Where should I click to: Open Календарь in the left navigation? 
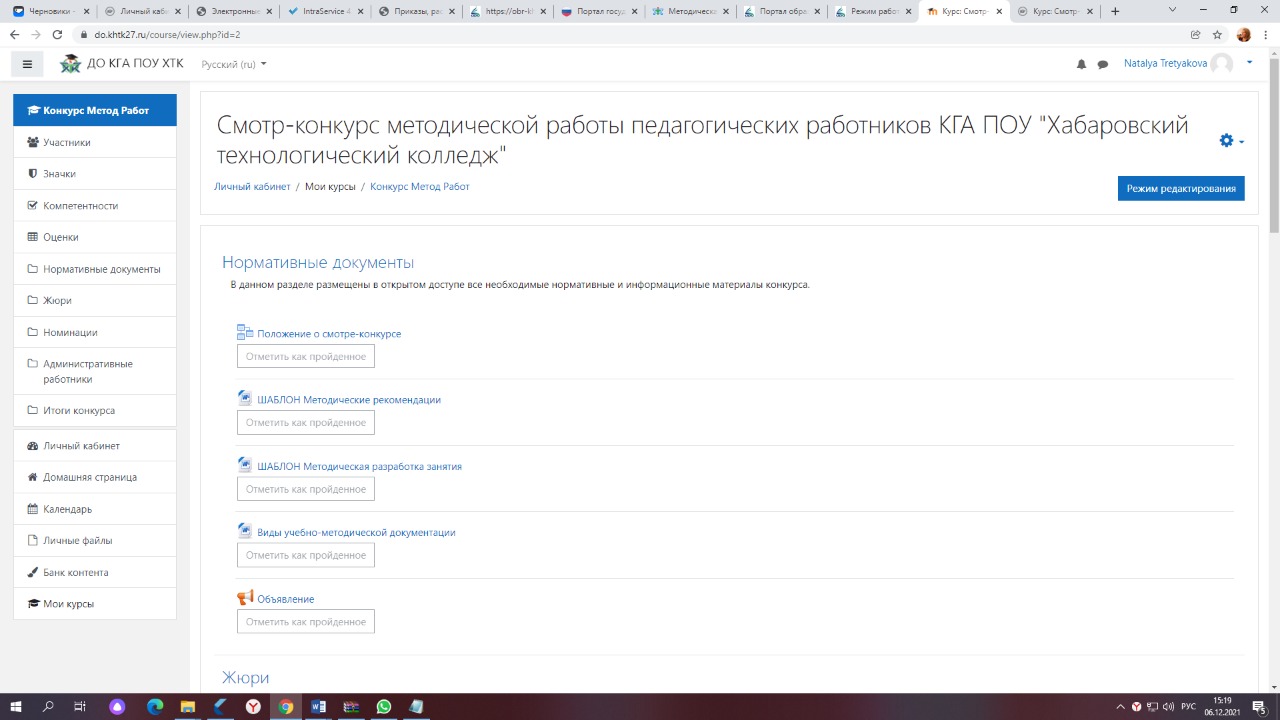point(67,509)
